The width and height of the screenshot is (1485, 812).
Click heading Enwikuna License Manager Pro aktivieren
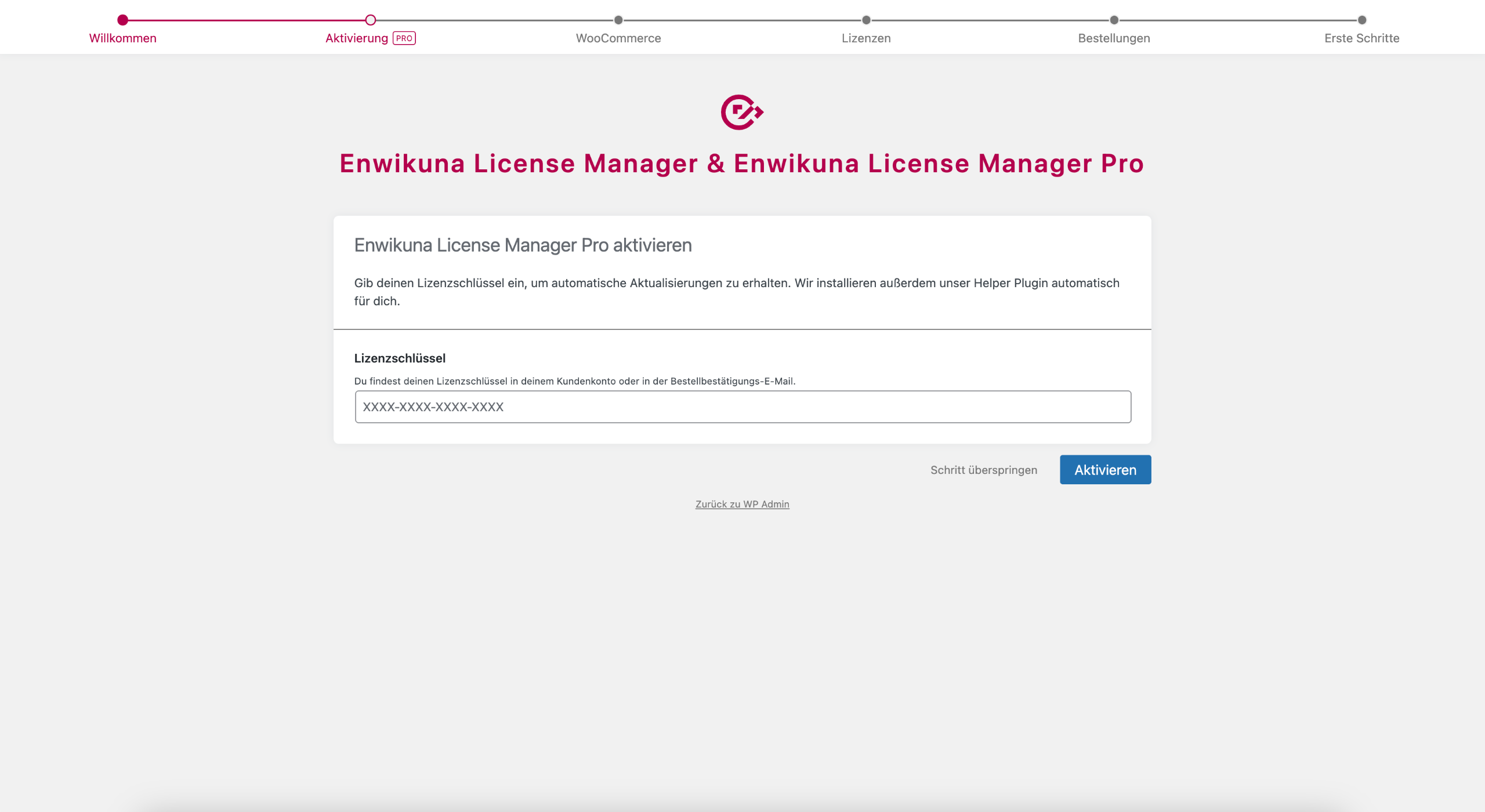[523, 245]
